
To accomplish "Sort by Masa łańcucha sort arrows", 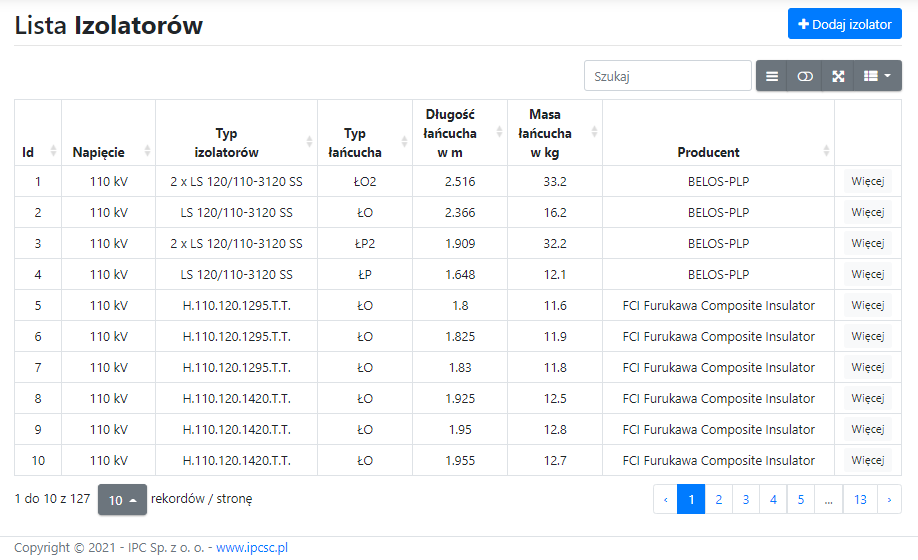I will [594, 132].
